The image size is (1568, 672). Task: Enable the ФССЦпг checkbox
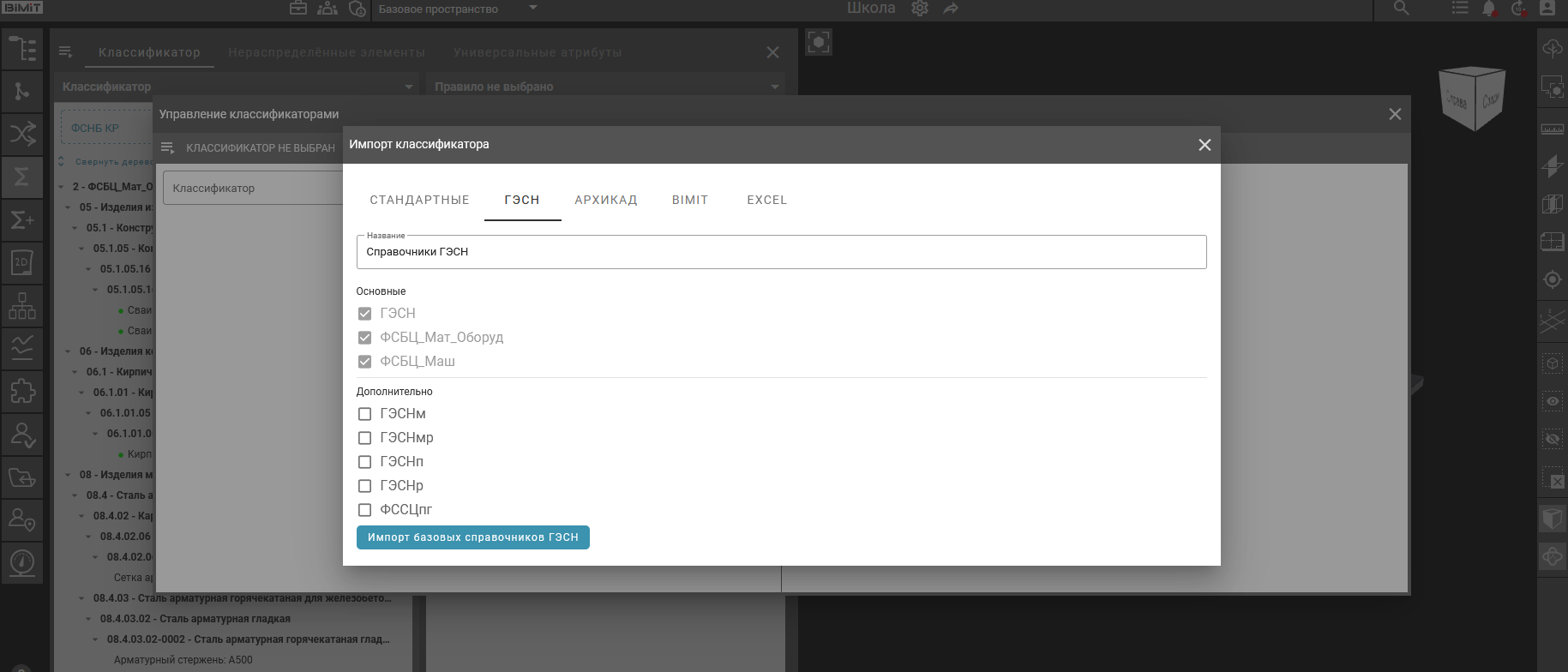pyautogui.click(x=364, y=510)
